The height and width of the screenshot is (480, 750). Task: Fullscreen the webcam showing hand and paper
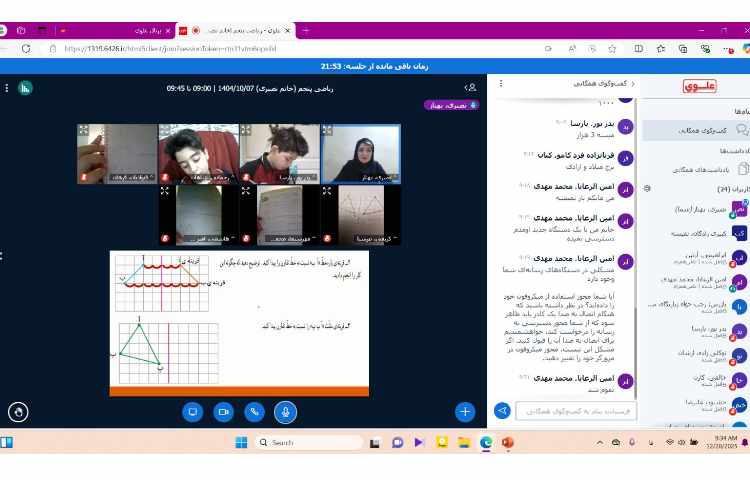pyautogui.click(x=84, y=130)
